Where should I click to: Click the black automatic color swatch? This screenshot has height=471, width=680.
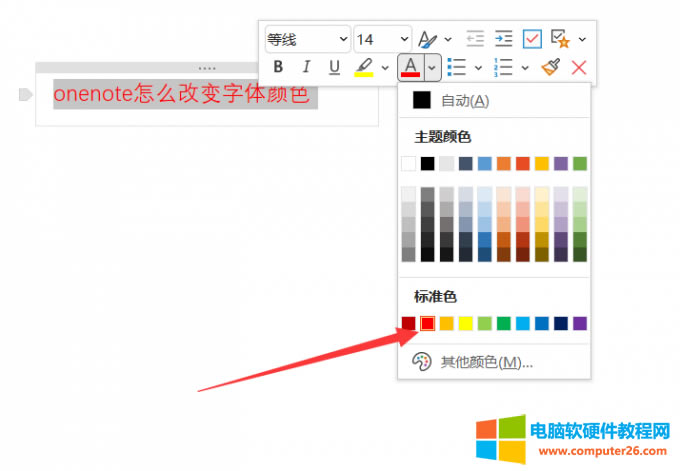pos(422,100)
